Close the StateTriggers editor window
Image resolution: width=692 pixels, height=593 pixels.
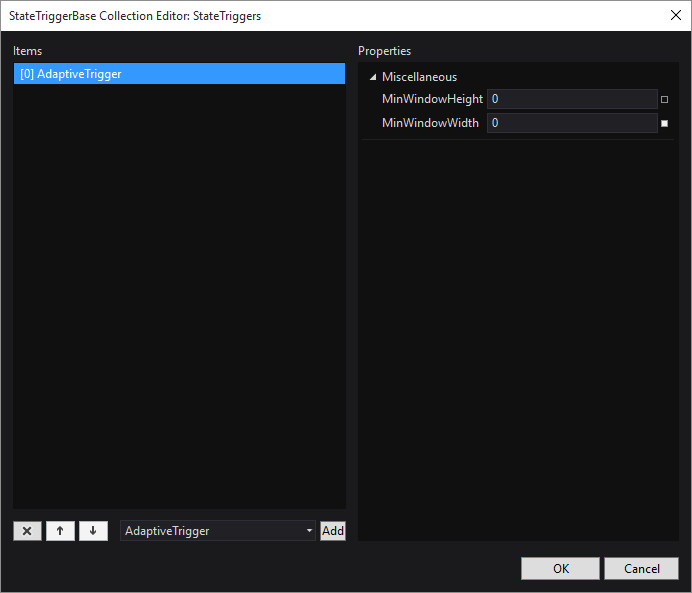[x=676, y=15]
